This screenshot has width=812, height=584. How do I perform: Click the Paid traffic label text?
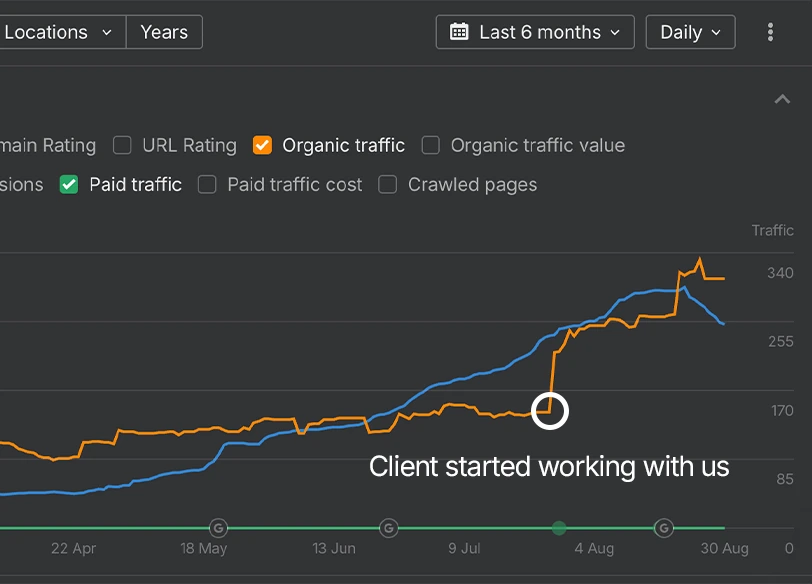(135, 184)
